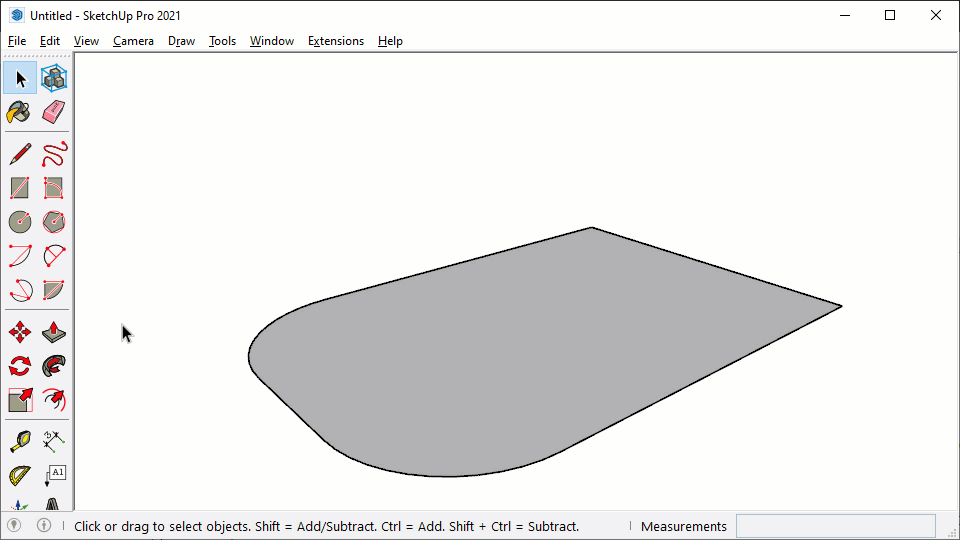Select the Dimensions tool
This screenshot has width=960, height=540.
(54, 441)
